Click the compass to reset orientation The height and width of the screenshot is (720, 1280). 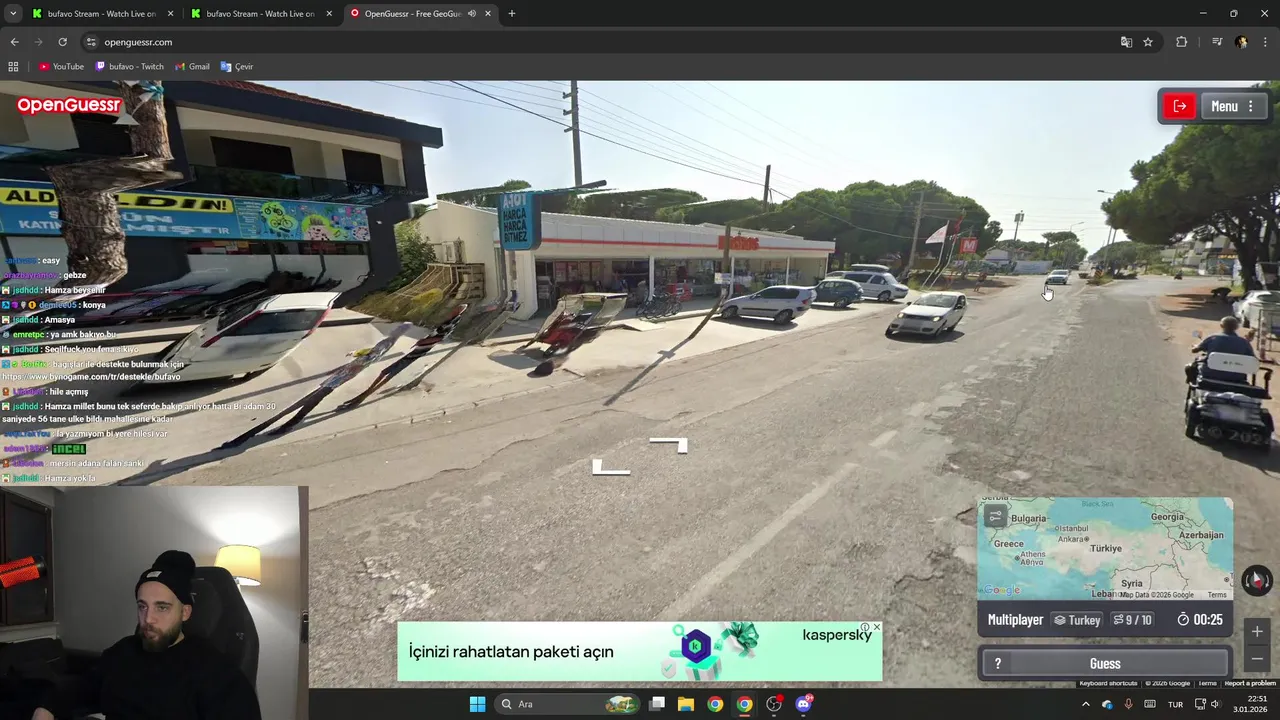point(1257,580)
